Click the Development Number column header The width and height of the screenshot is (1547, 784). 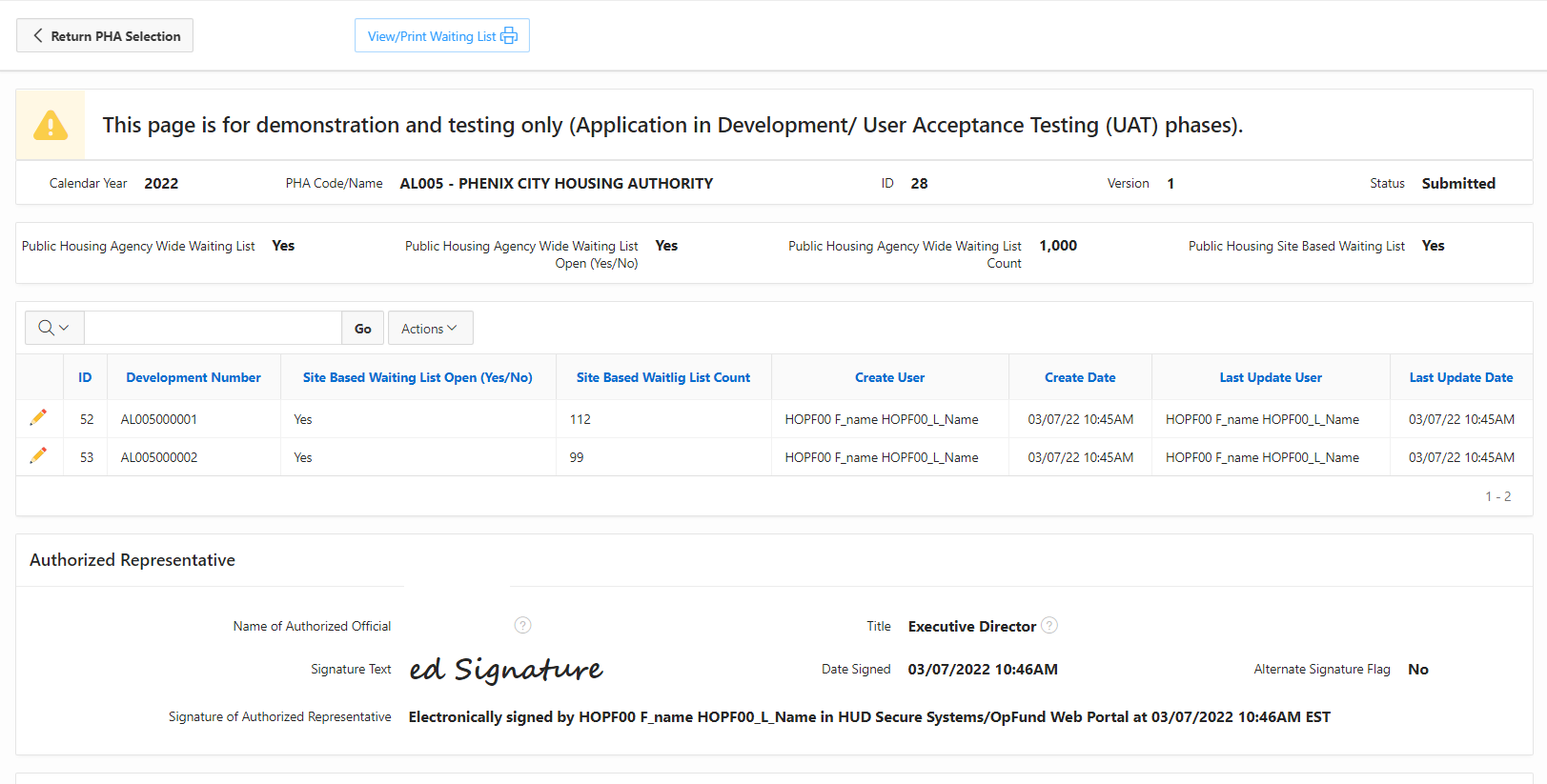(193, 377)
